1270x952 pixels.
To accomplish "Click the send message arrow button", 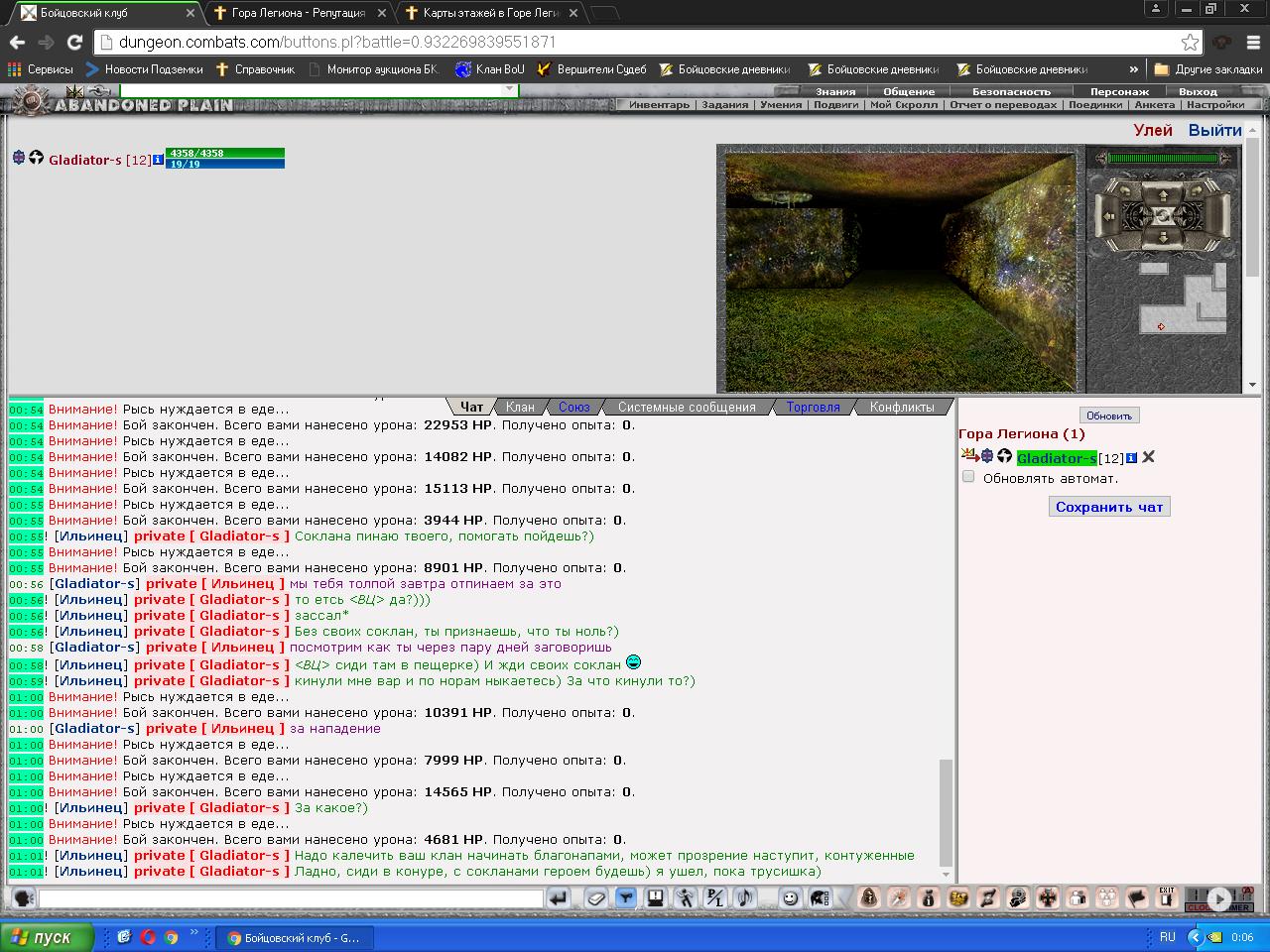I will click(x=559, y=898).
